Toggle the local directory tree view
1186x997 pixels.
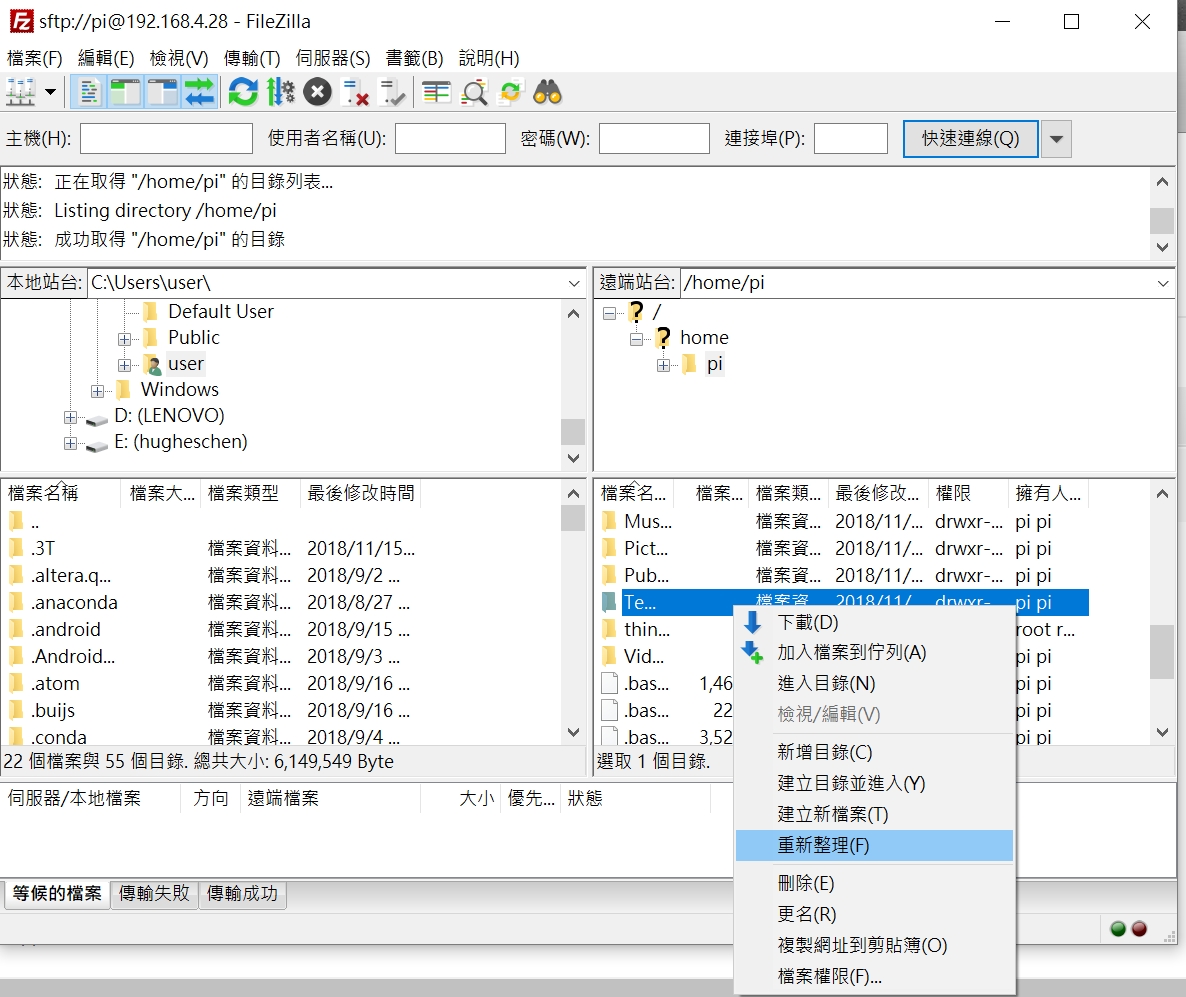pyautogui.click(x=127, y=92)
